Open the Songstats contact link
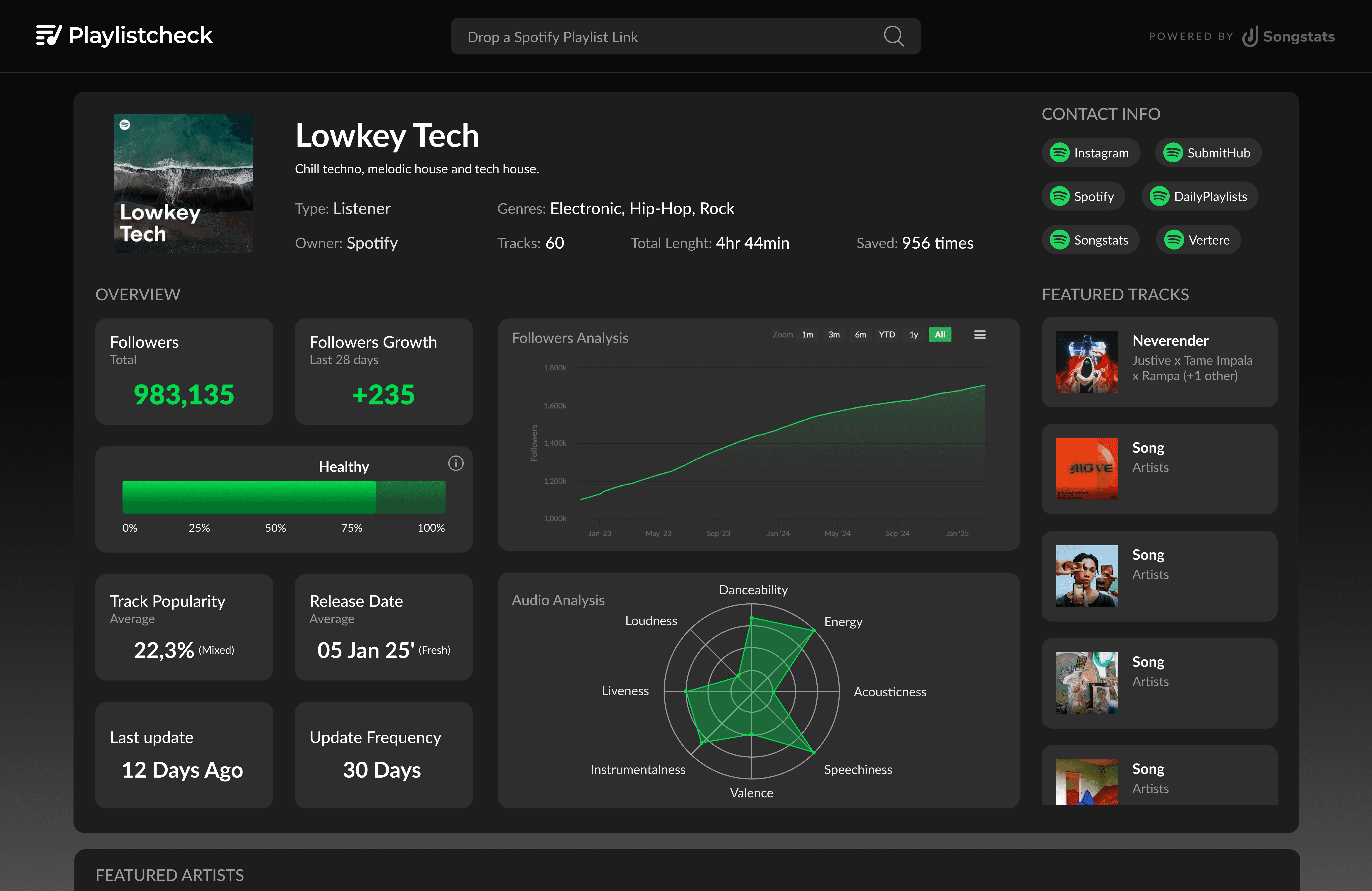The height and width of the screenshot is (891, 1372). pyautogui.click(x=1091, y=240)
